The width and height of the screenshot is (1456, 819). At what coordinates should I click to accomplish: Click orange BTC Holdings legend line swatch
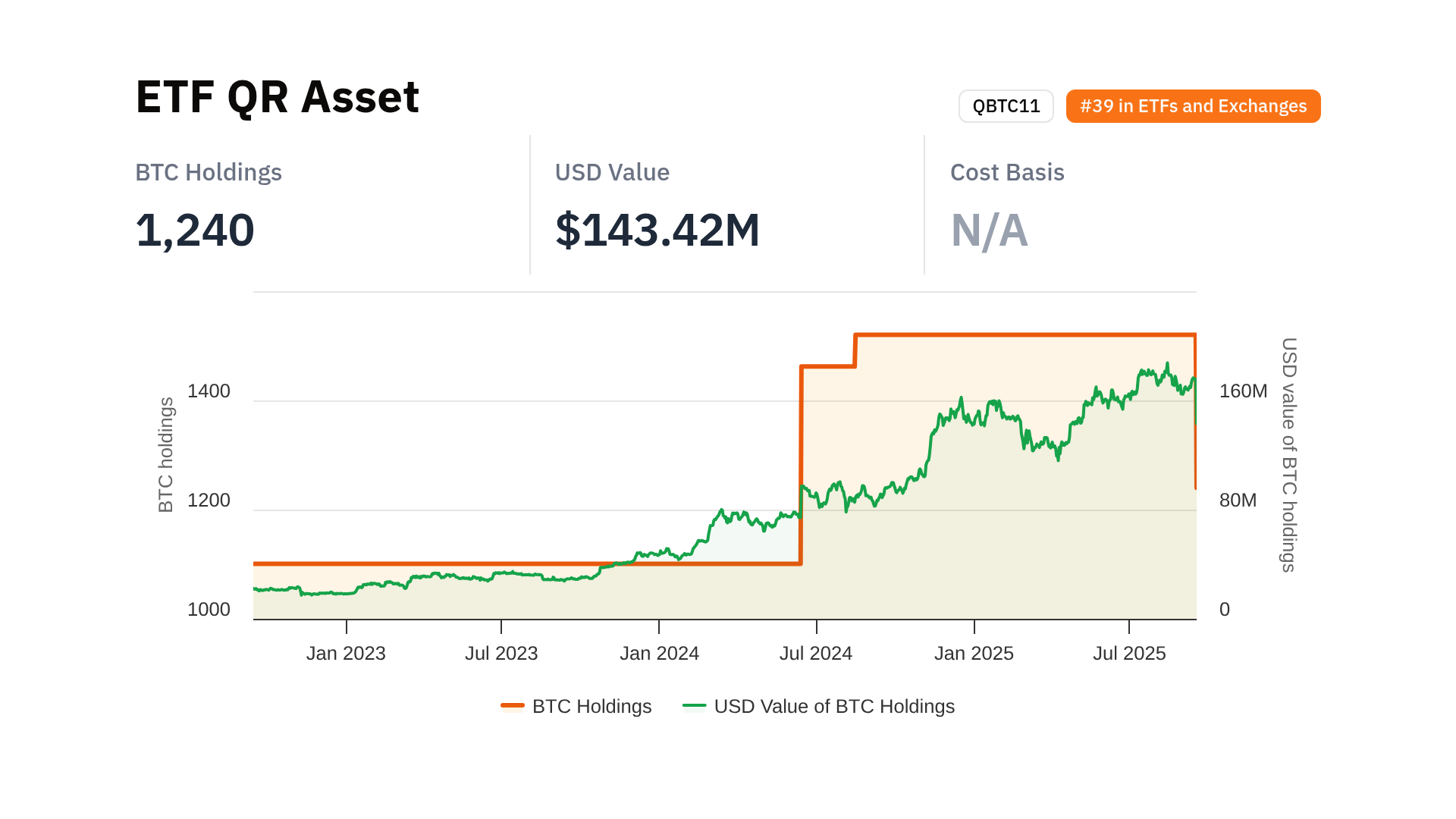click(x=513, y=706)
